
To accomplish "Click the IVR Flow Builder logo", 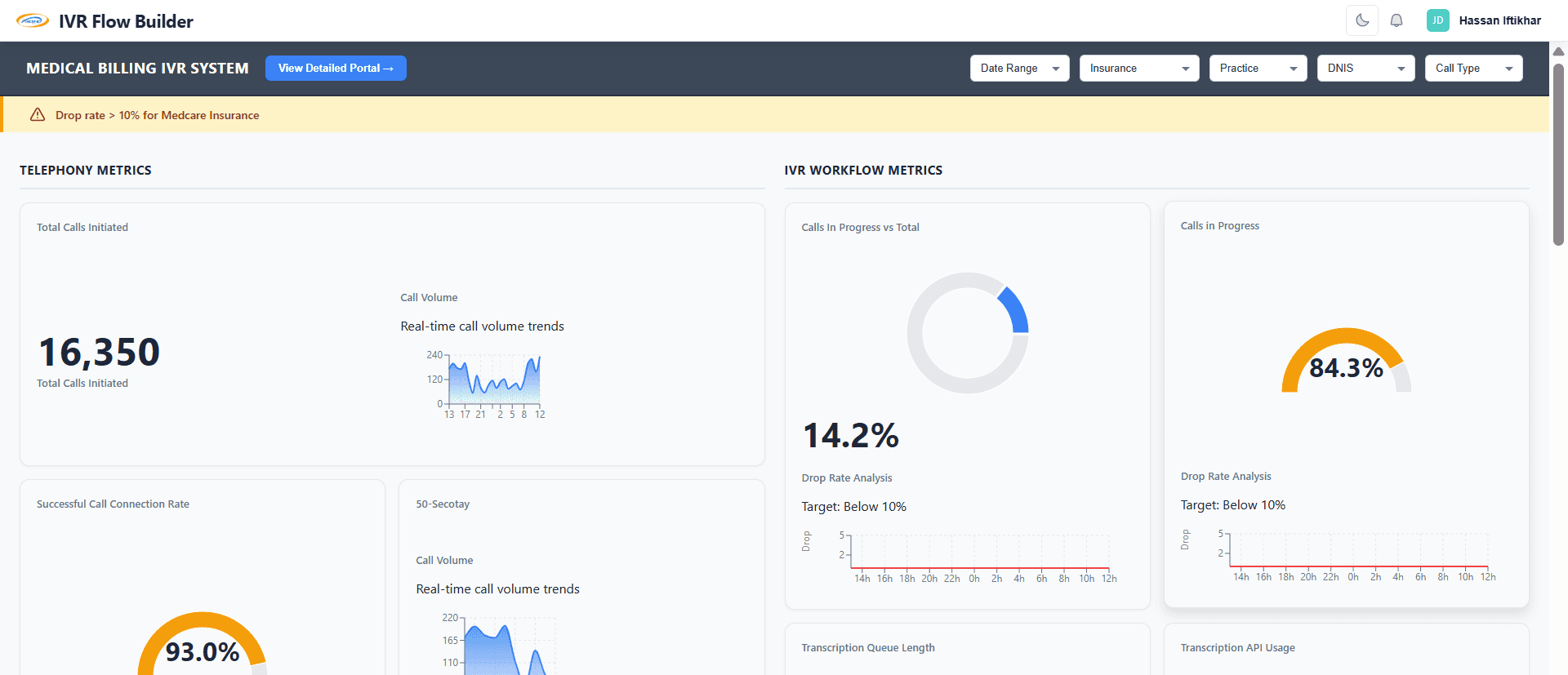I will click(x=33, y=21).
